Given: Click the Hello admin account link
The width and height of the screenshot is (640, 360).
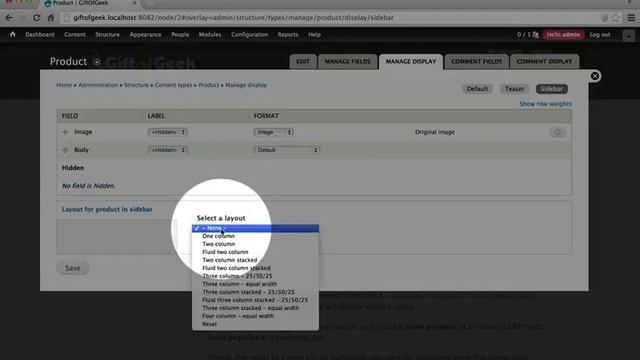Looking at the screenshot, I should tap(563, 35).
